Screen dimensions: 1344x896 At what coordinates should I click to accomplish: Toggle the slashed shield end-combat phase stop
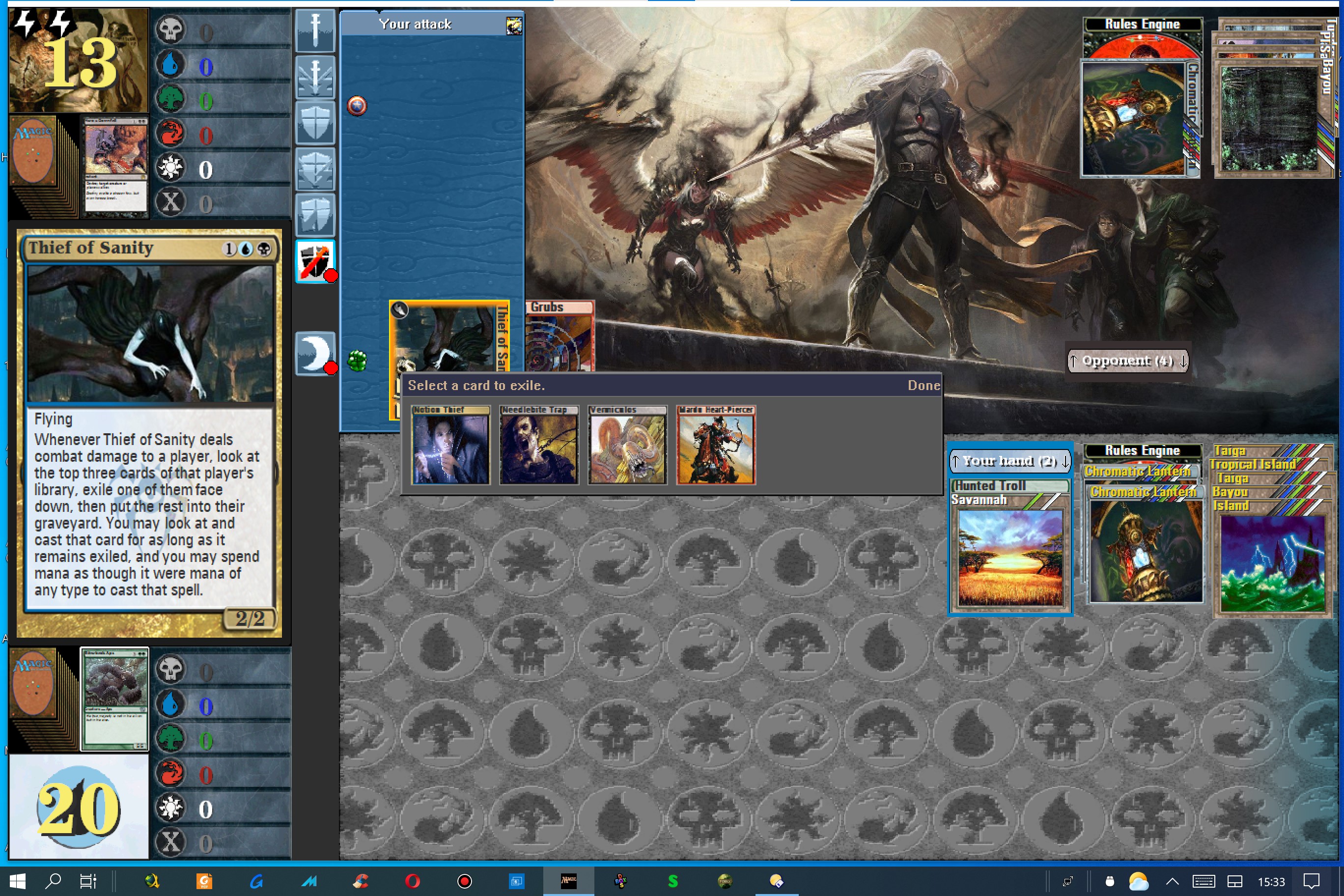pyautogui.click(x=315, y=261)
